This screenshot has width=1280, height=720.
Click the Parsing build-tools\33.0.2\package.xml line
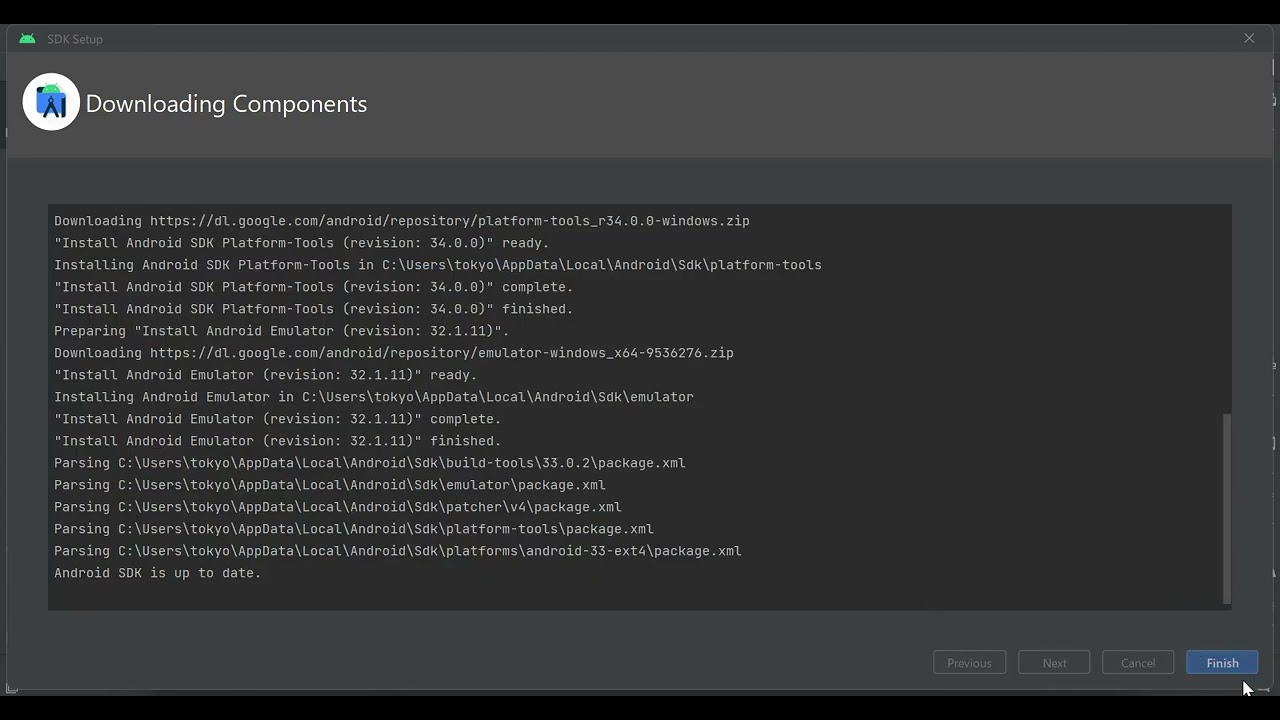coord(369,463)
